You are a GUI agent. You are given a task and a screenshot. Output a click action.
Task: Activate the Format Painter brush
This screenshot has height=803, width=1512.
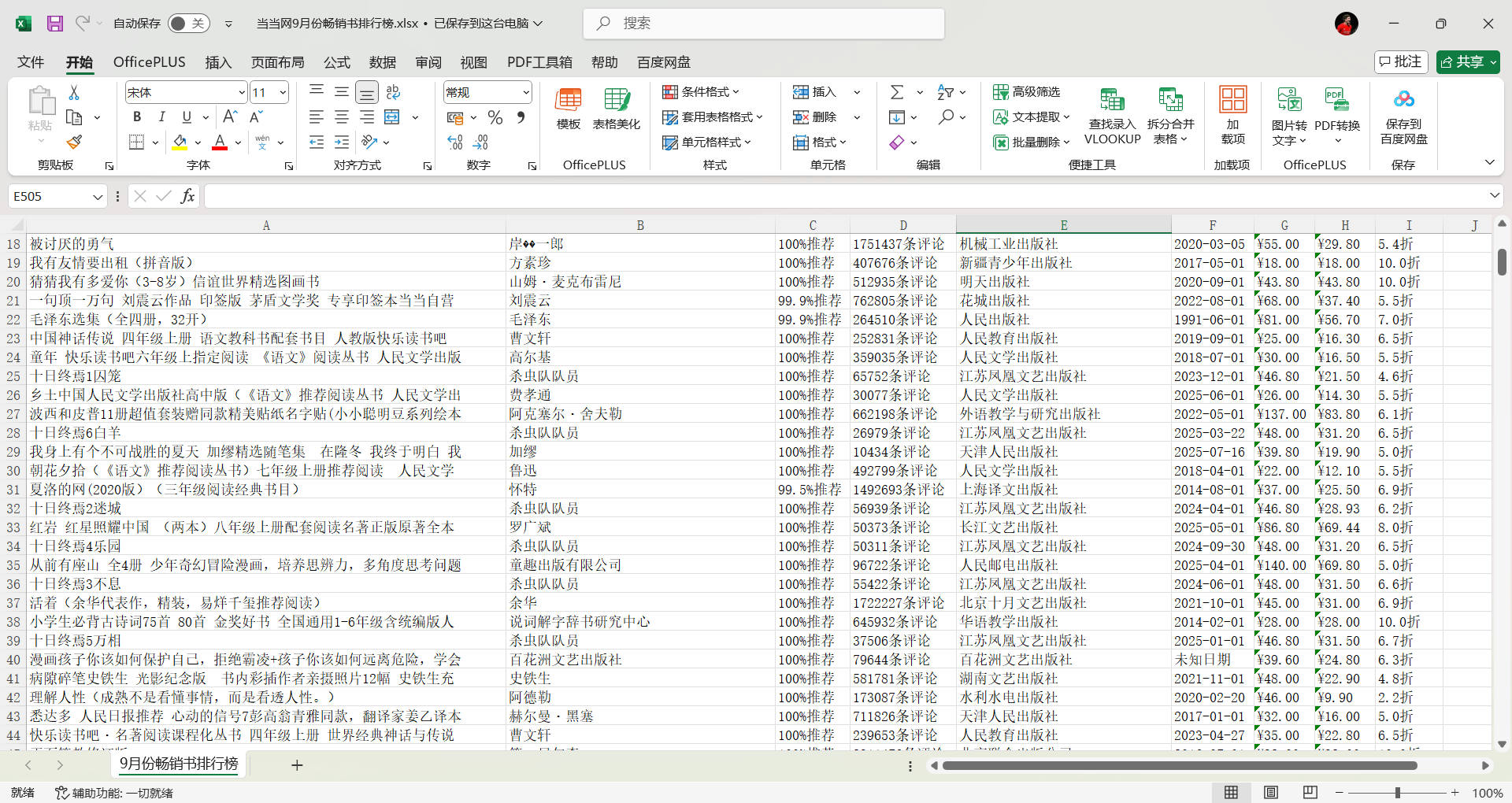74,142
